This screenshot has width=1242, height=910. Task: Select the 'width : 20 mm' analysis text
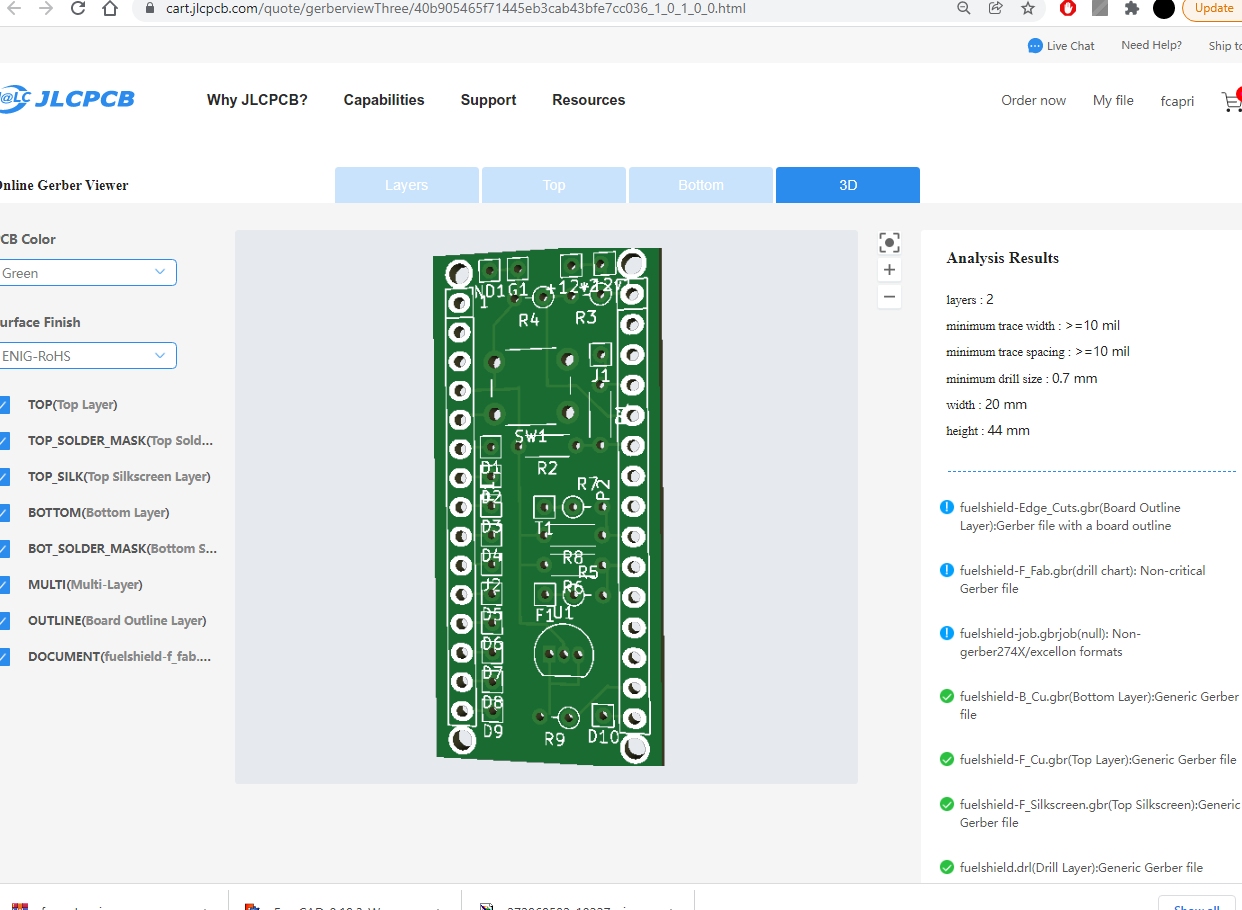(986, 405)
